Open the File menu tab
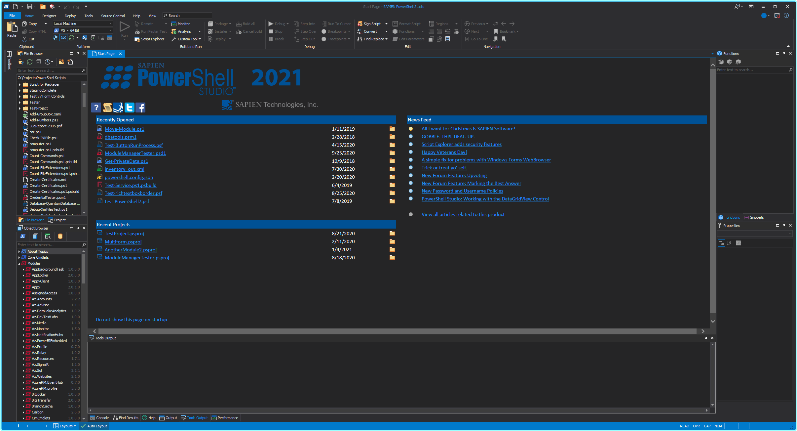 (12, 16)
